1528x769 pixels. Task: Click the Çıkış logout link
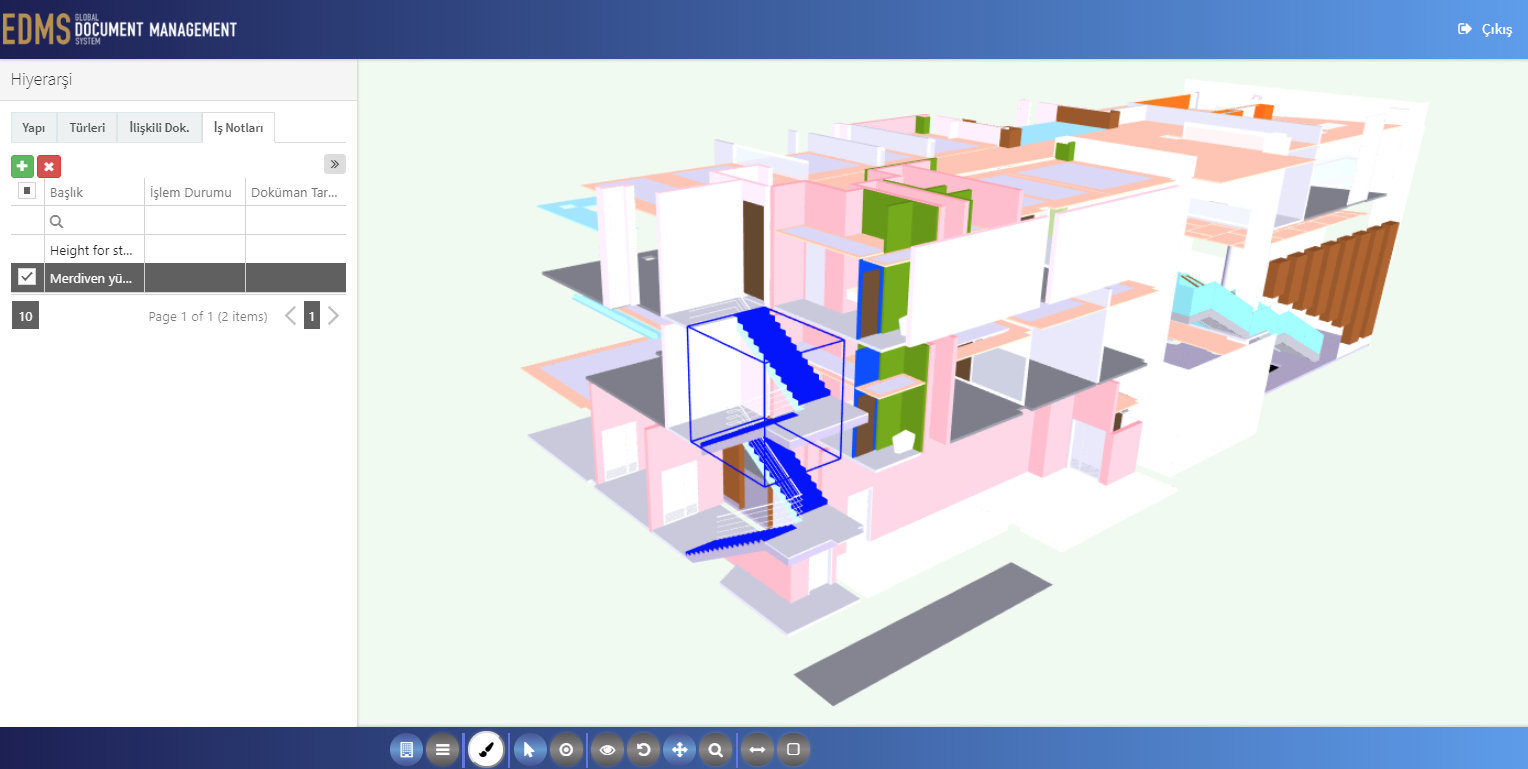click(x=1485, y=29)
